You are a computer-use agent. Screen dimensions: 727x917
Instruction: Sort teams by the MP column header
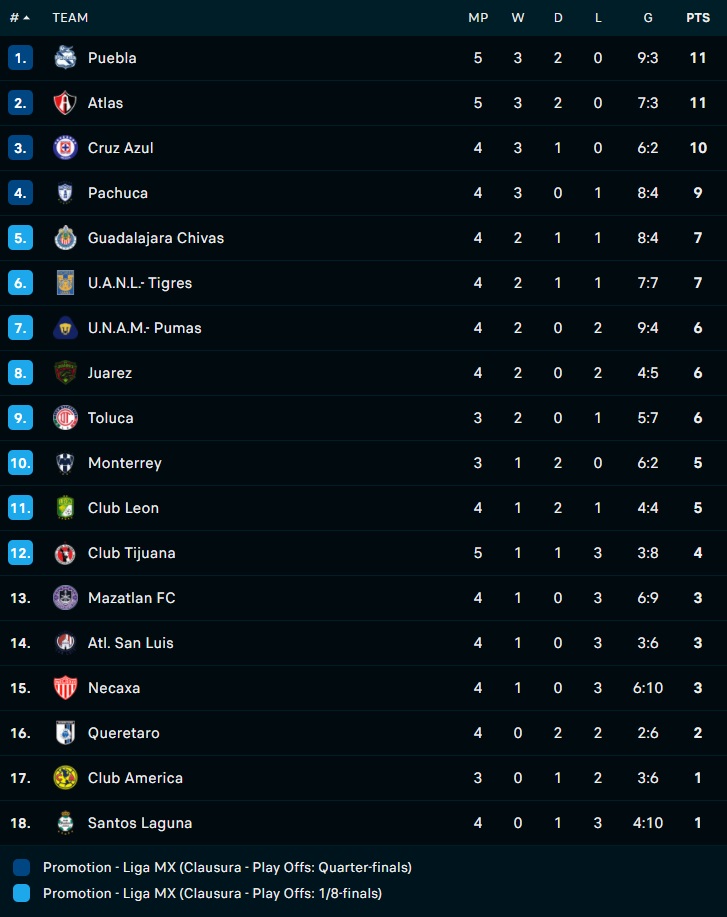(478, 17)
